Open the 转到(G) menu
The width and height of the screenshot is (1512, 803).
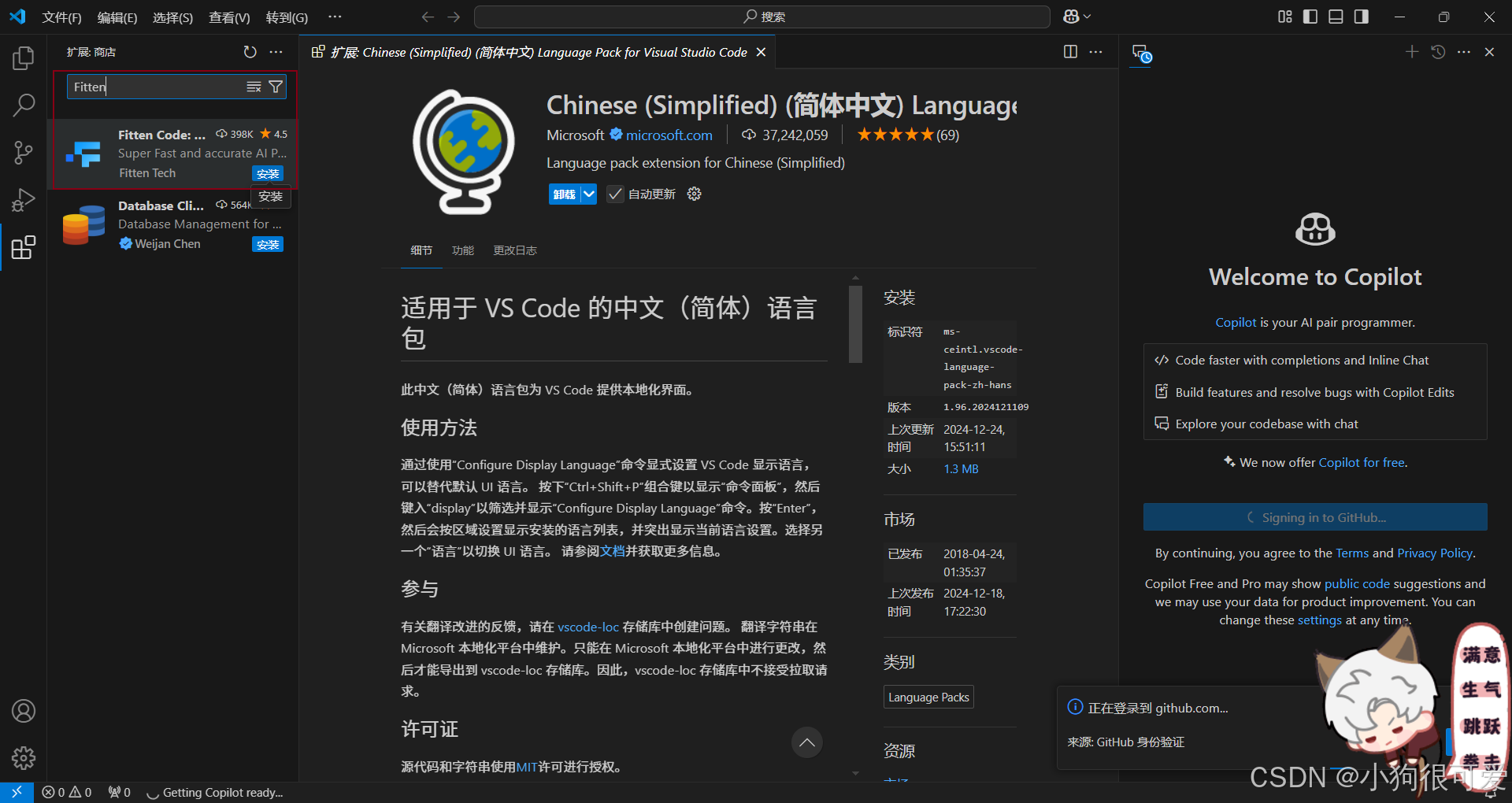click(287, 17)
